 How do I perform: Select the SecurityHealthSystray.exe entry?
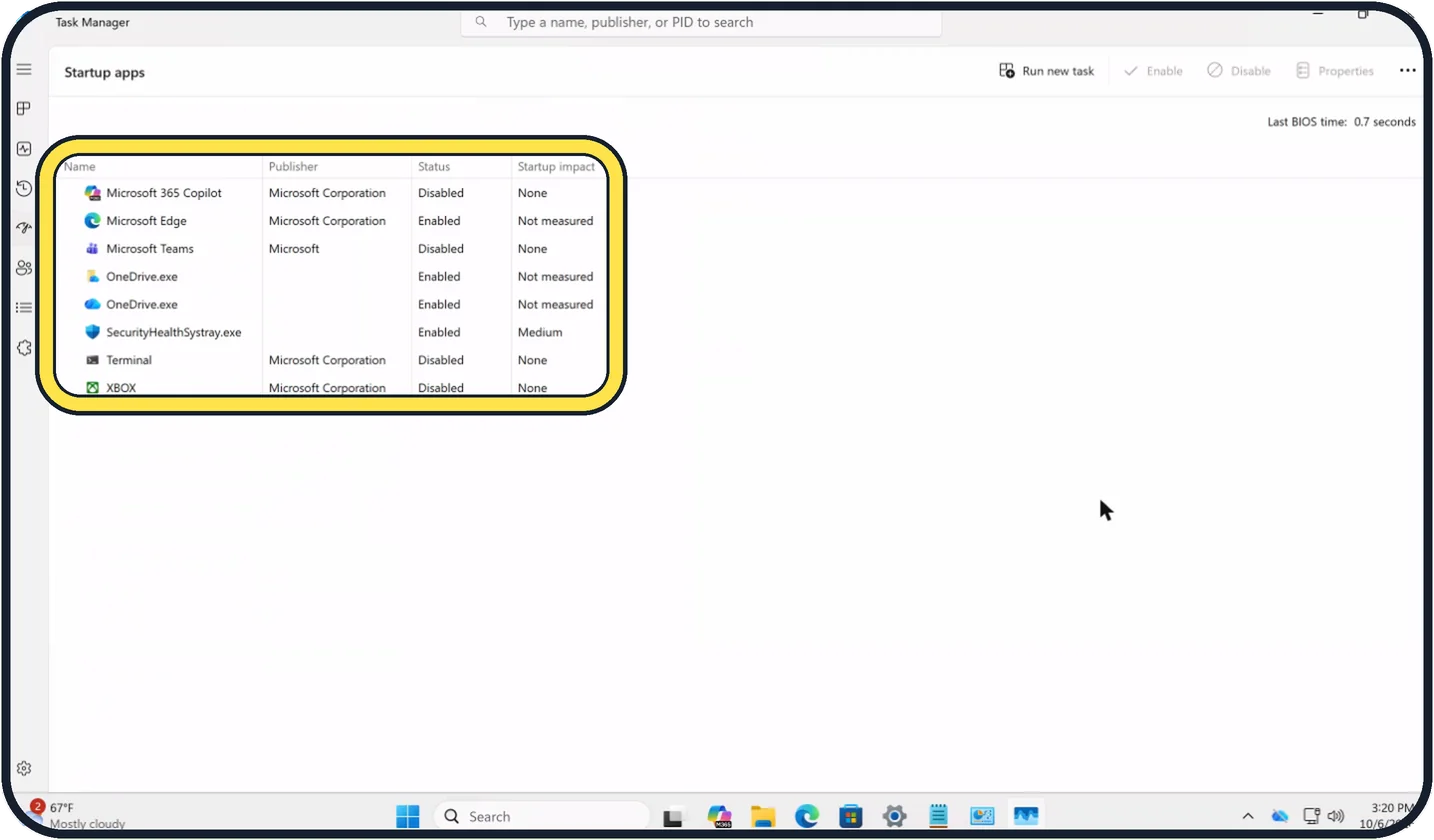331,332
